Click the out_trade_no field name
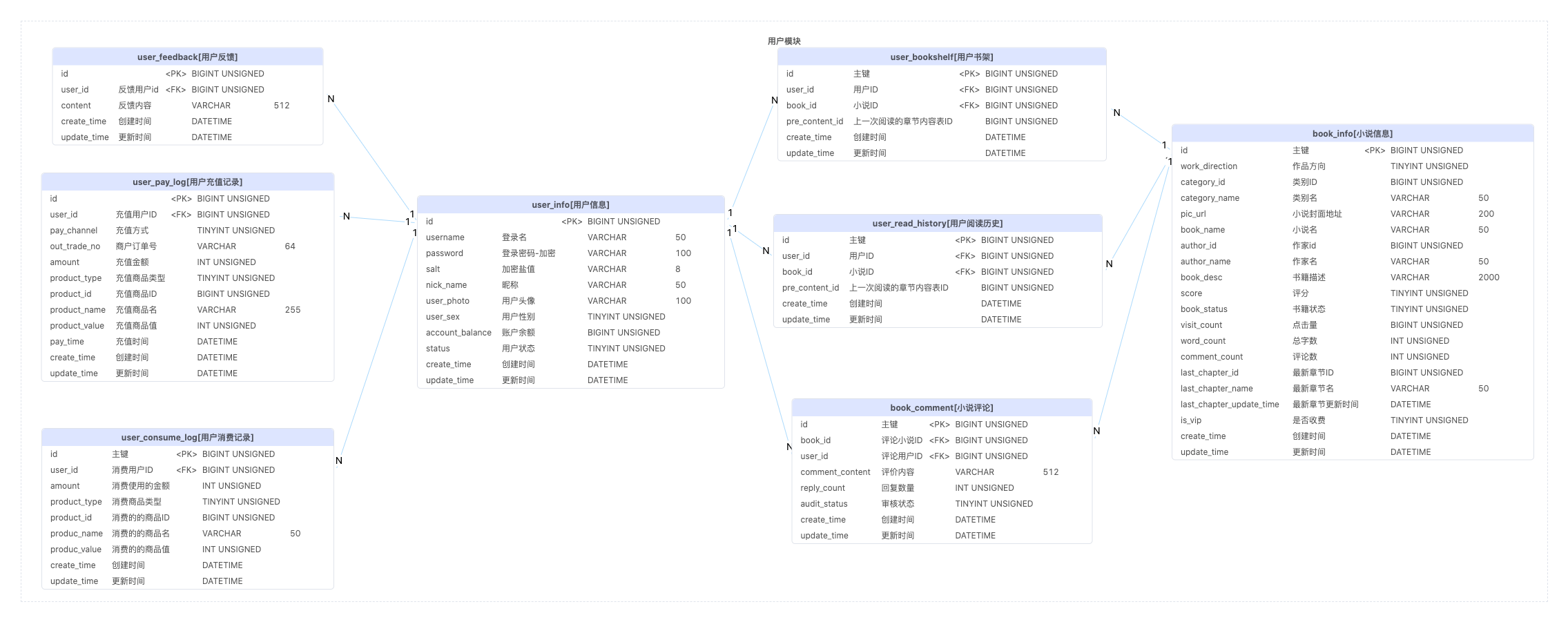 pos(75,246)
